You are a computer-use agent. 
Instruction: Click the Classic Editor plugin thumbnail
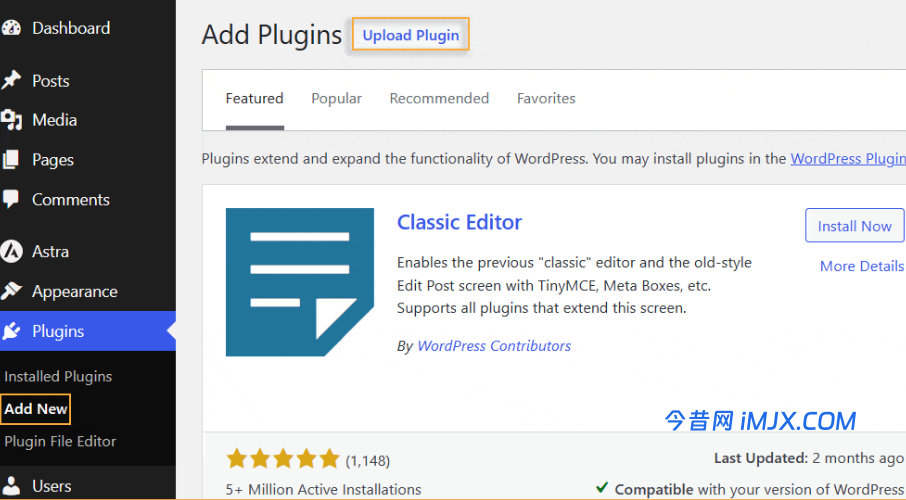point(300,282)
